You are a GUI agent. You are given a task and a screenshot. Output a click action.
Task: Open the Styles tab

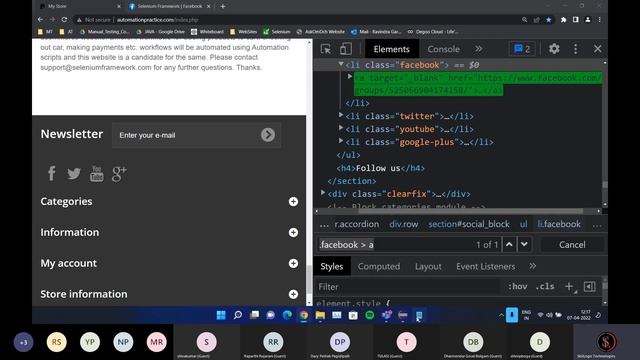331,267
